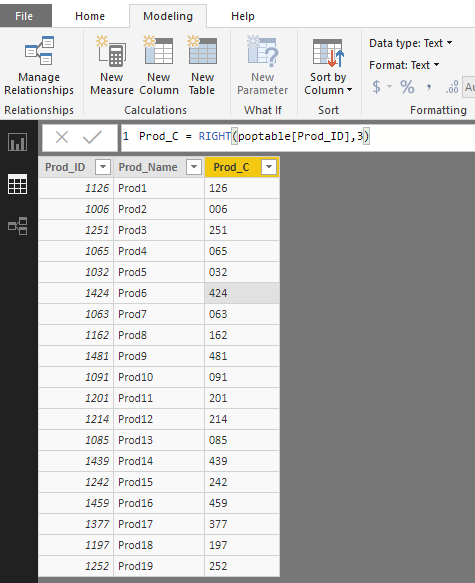Switch to Report view in sidebar
The width and height of the screenshot is (475, 583).
click(17, 142)
